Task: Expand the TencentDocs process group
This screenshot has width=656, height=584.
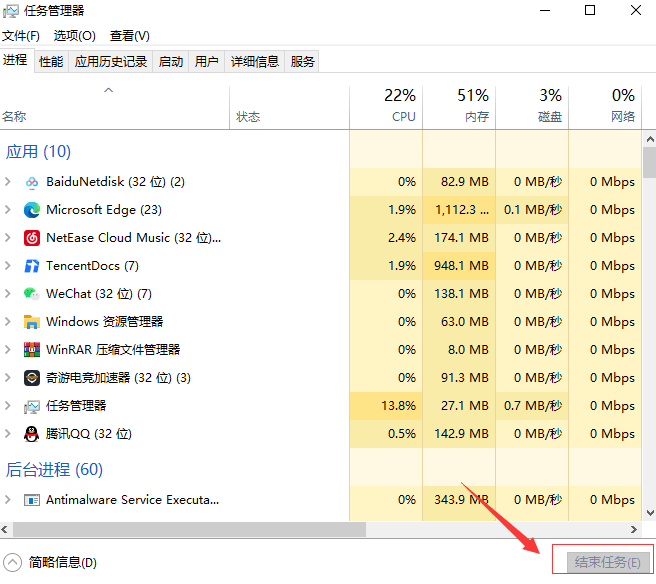Action: 8,266
